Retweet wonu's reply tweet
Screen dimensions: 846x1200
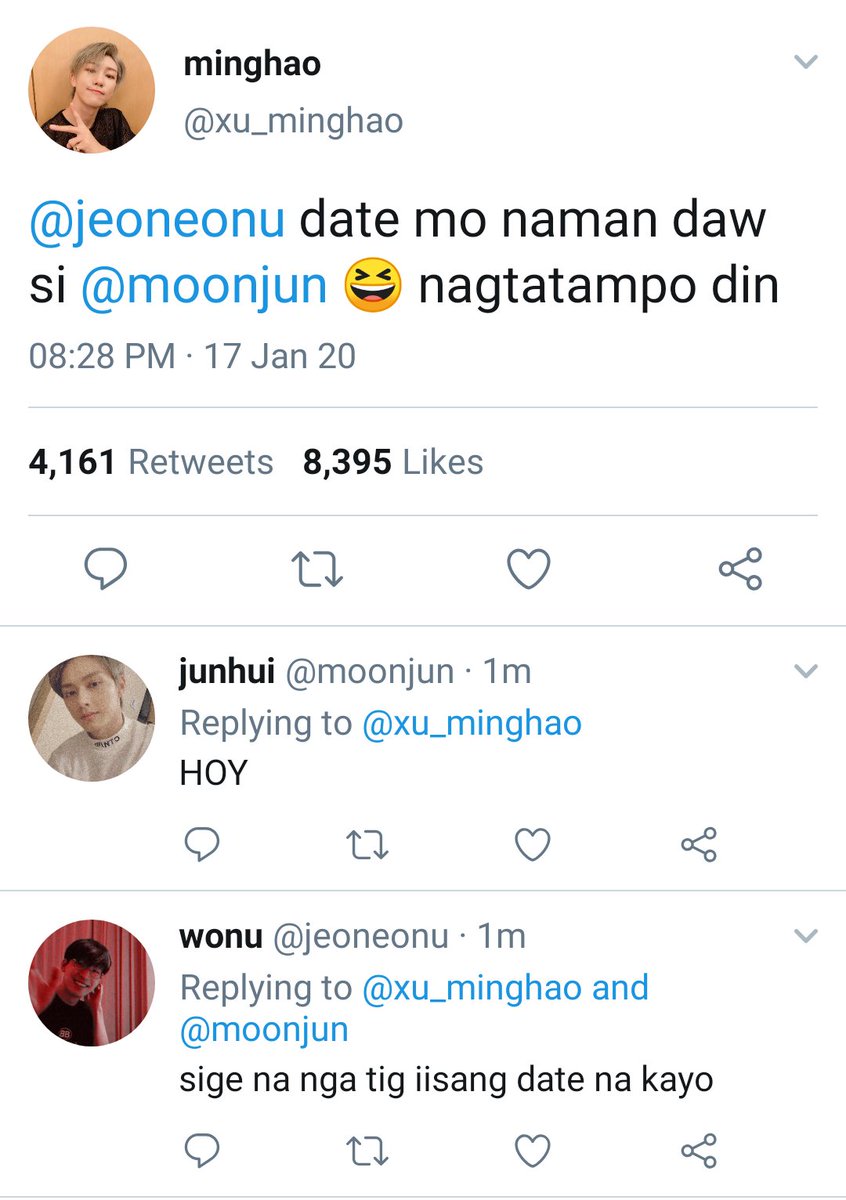tap(368, 1150)
